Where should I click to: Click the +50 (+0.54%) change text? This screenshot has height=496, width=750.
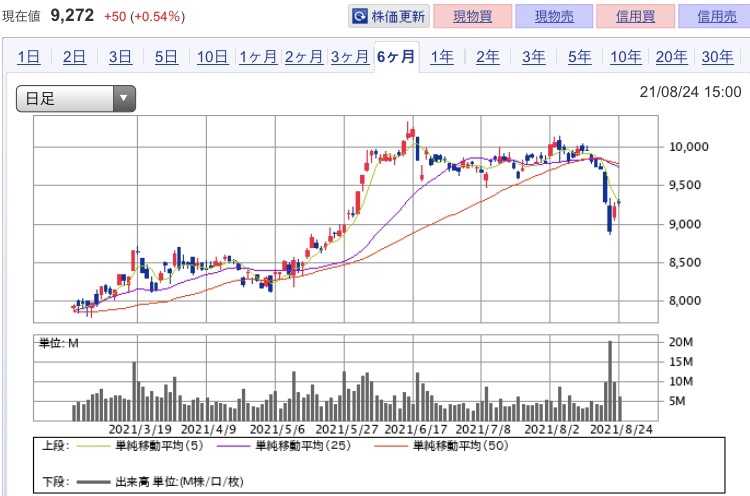tap(144, 17)
